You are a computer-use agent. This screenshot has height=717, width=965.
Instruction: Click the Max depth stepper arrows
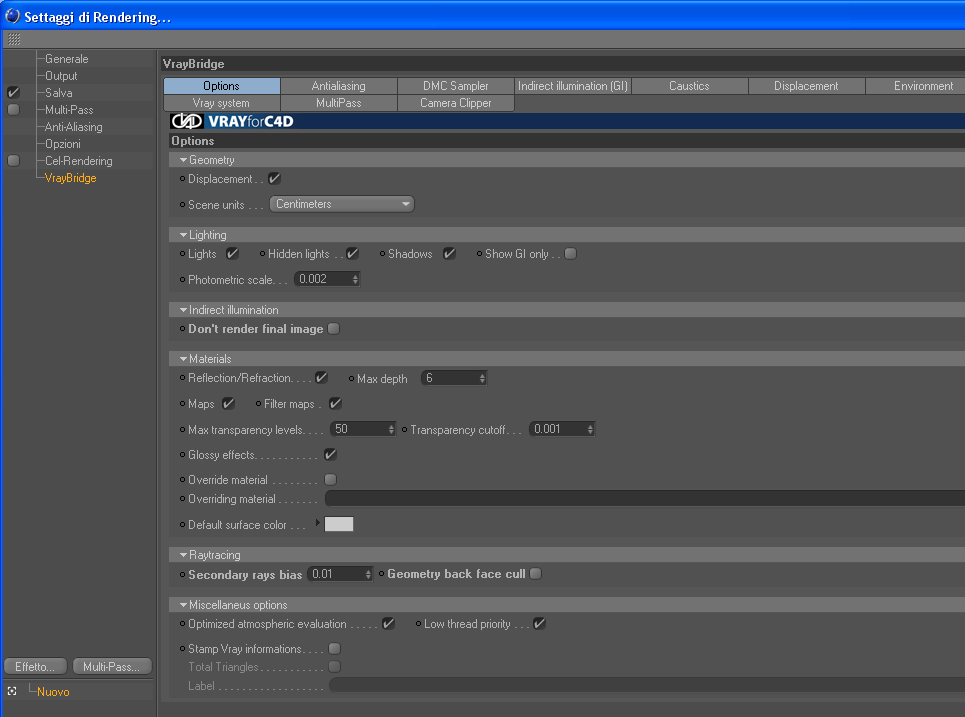tap(482, 378)
